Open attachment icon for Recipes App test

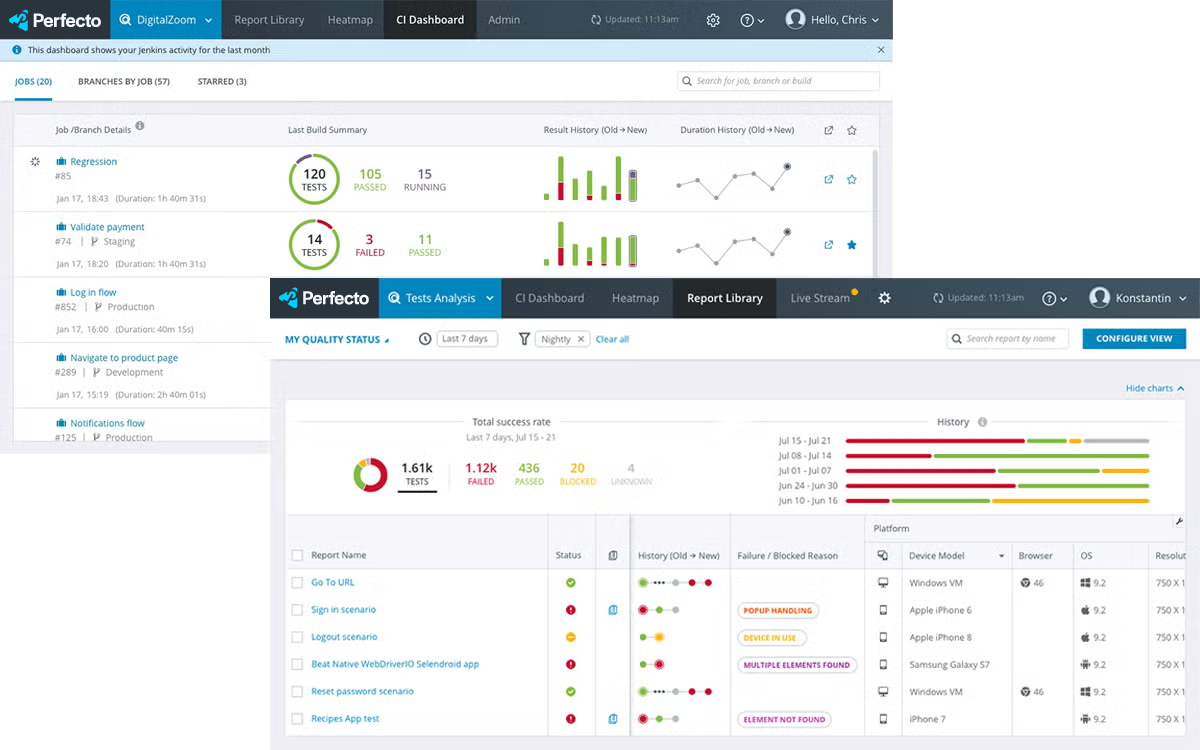click(613, 718)
